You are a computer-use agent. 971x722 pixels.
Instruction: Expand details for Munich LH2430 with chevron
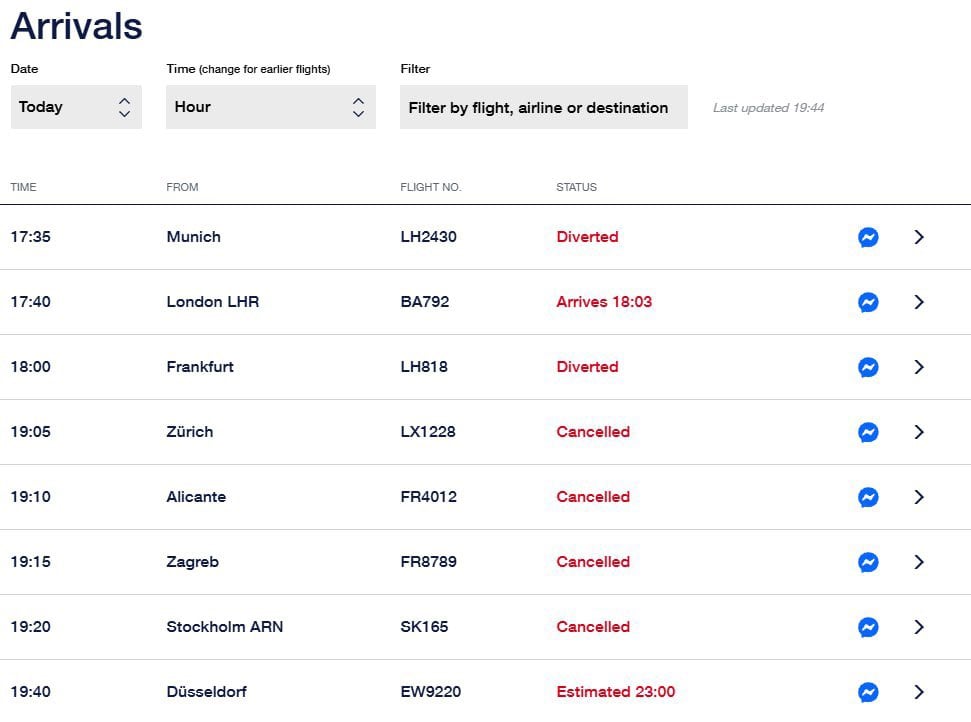tap(919, 237)
